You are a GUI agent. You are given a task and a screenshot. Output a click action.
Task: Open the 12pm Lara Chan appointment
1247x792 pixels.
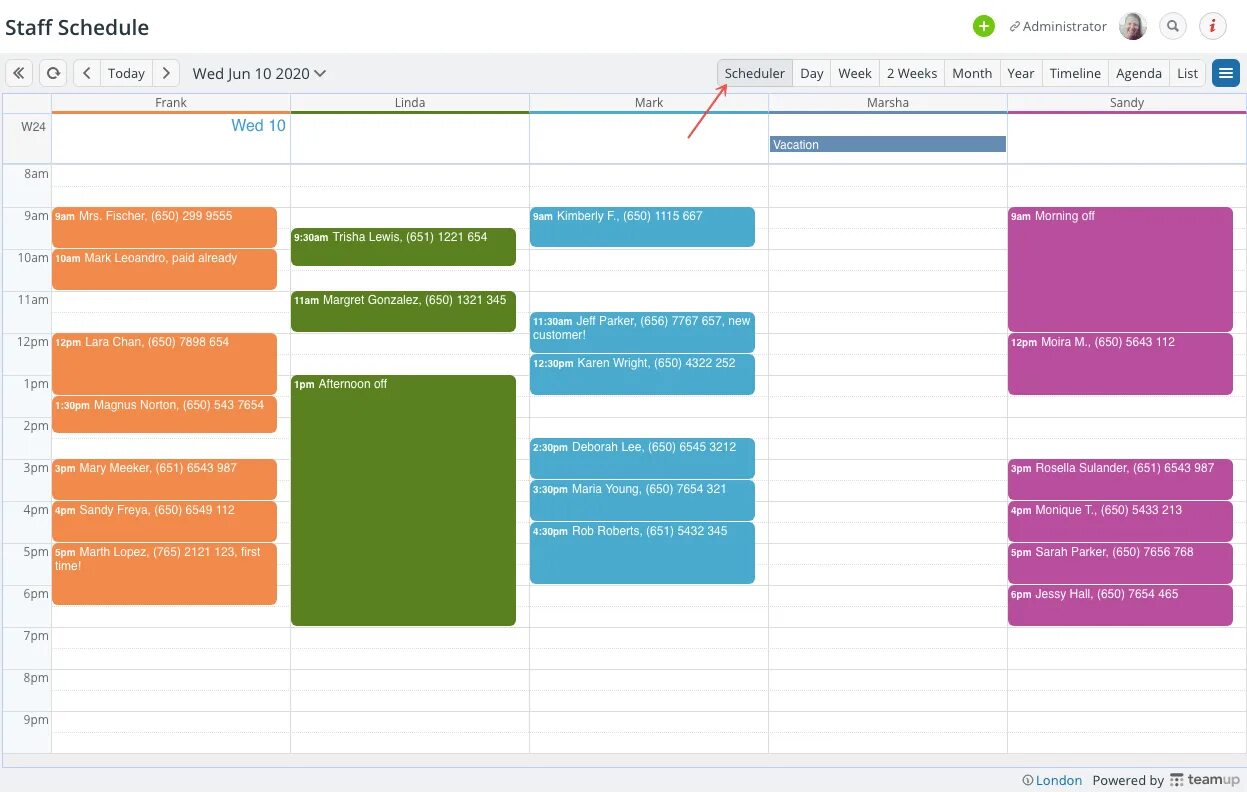coord(164,364)
